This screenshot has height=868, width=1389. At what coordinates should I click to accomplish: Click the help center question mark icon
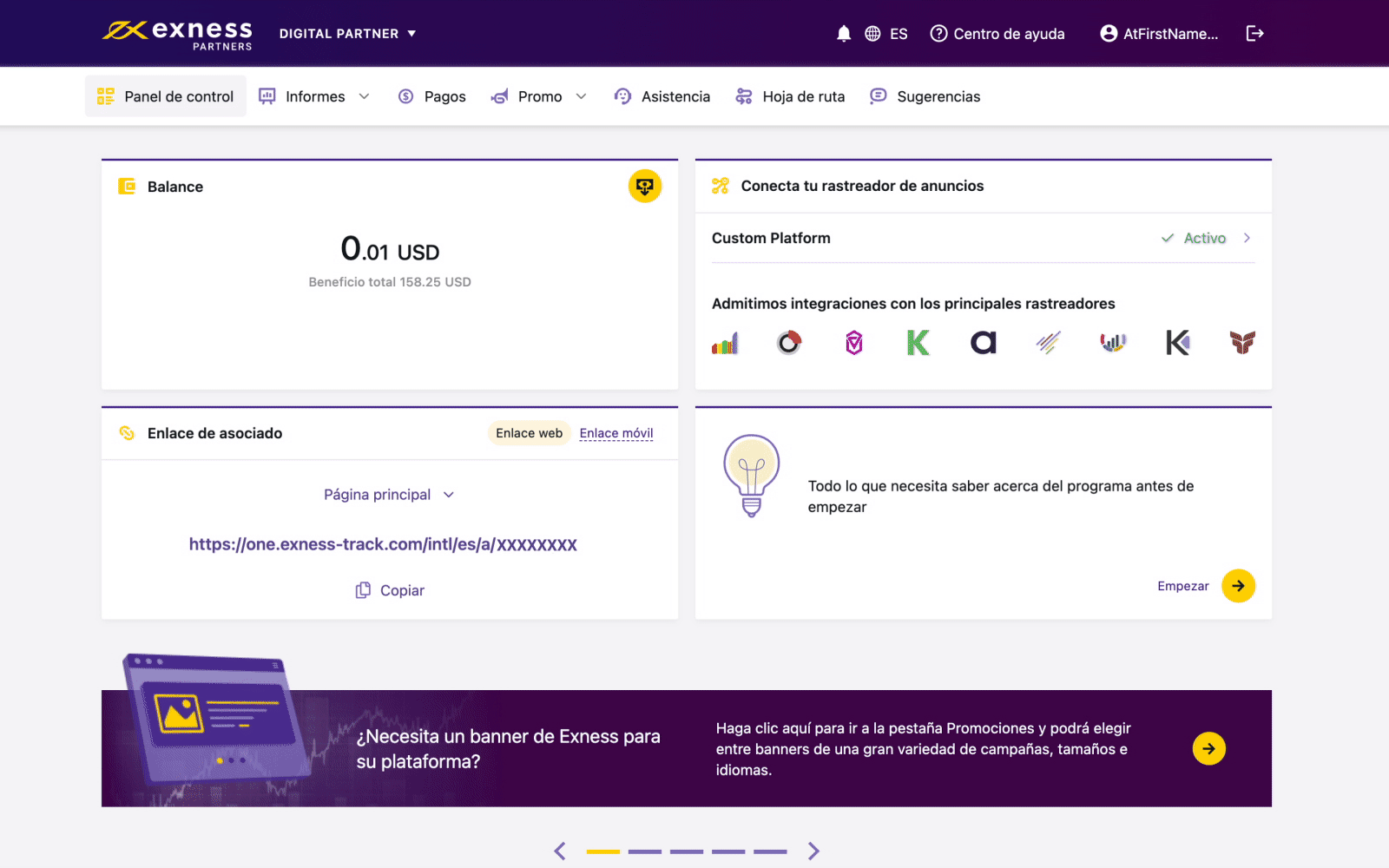(938, 34)
